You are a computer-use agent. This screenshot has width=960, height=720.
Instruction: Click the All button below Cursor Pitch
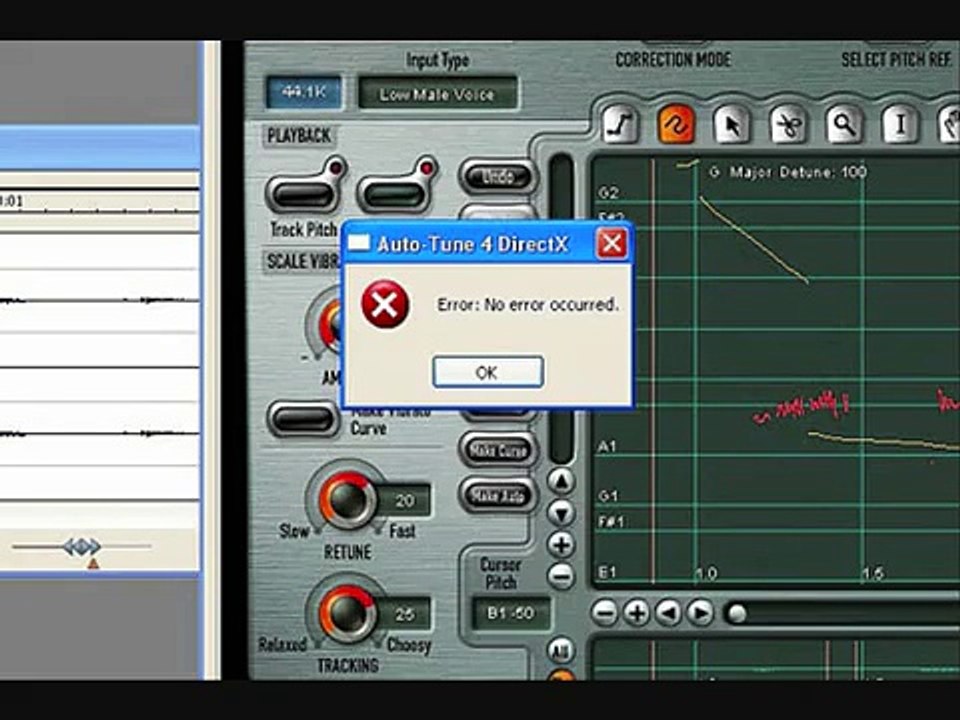coord(561,651)
